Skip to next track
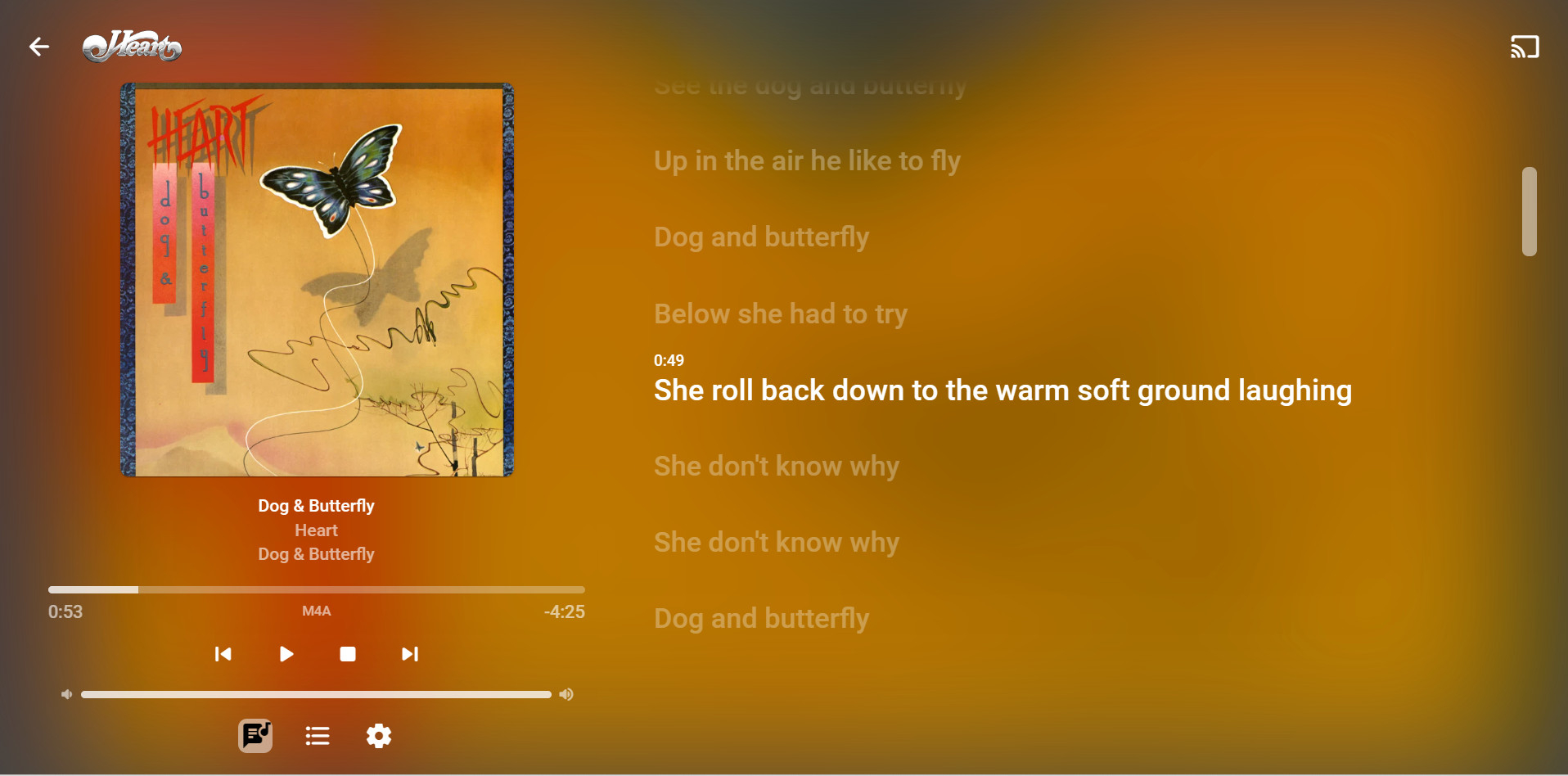Viewport: 1568px width, 776px height. pyautogui.click(x=410, y=654)
